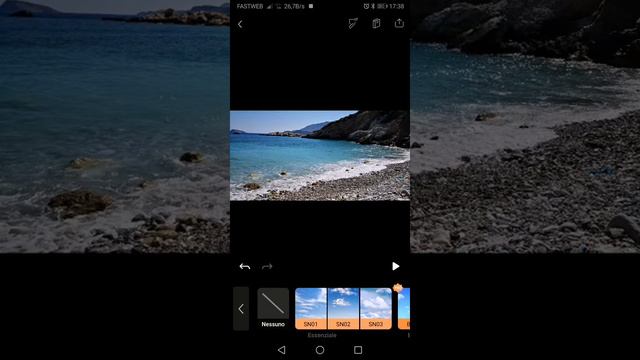
Task: Tap the 17:38 clock in the status bar
Action: click(397, 6)
